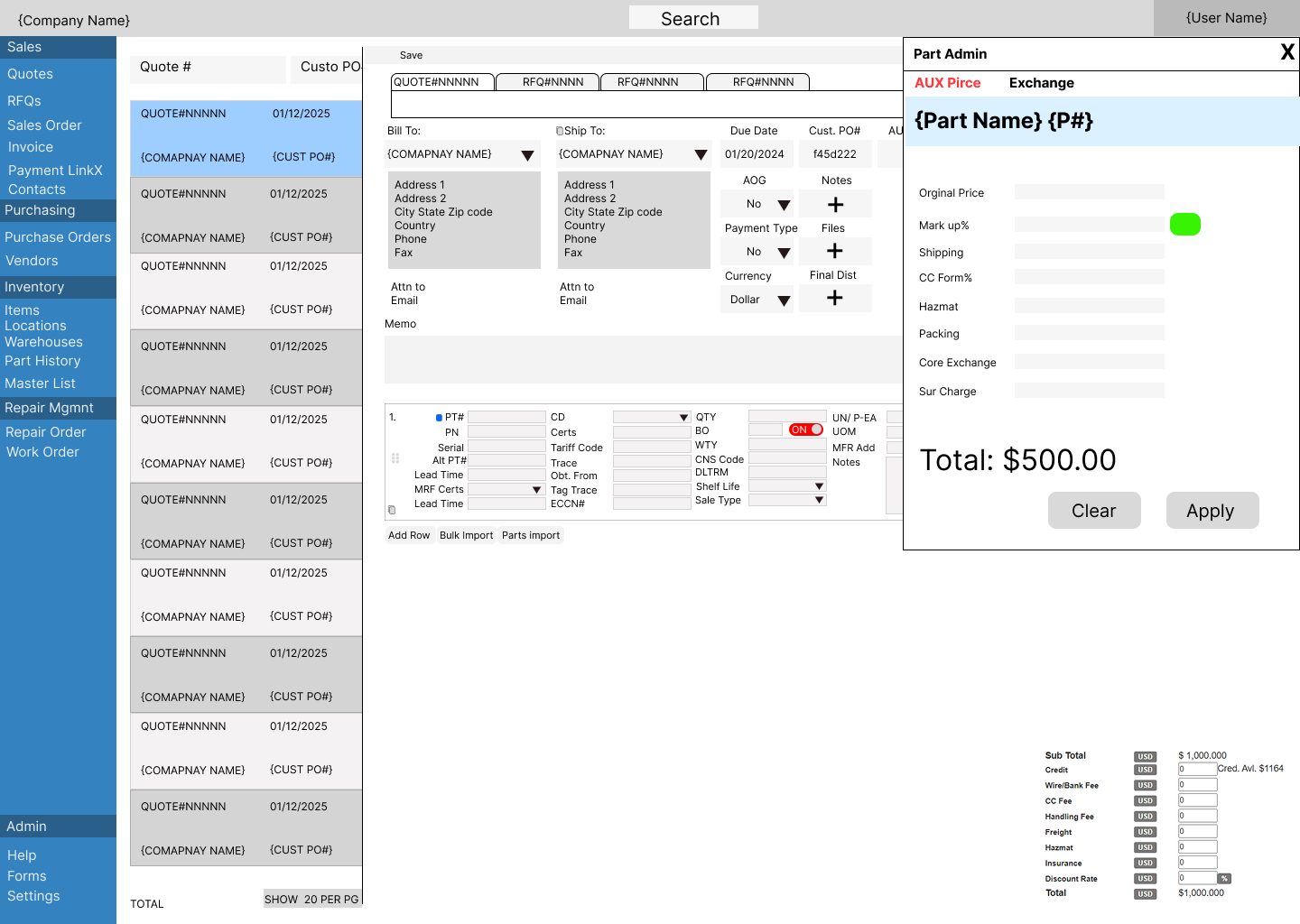
Task: Toggle the BO ON switch
Action: [x=805, y=430]
